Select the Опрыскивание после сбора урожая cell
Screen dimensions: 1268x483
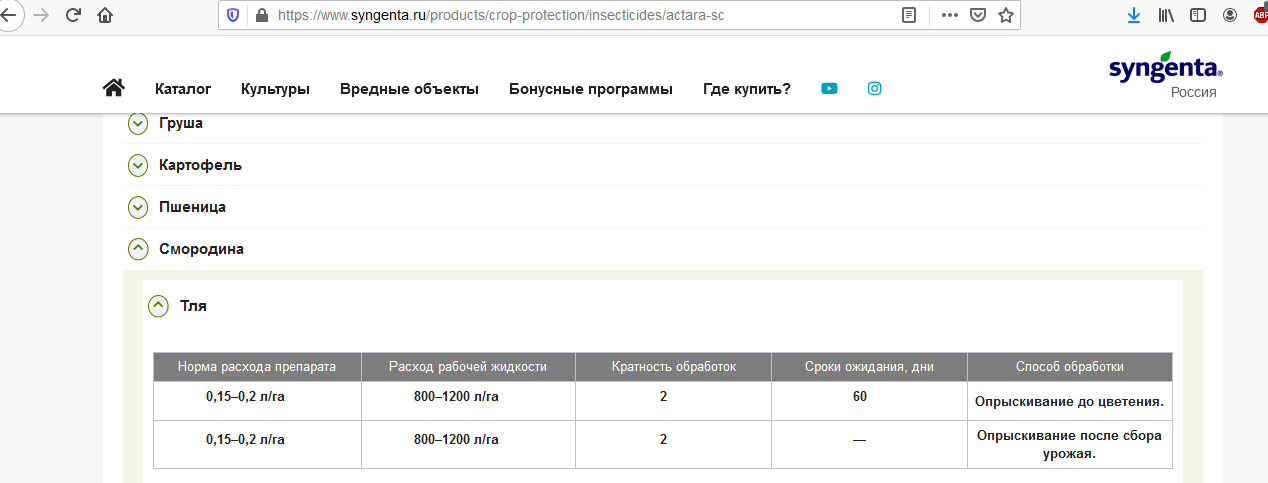[1070, 444]
